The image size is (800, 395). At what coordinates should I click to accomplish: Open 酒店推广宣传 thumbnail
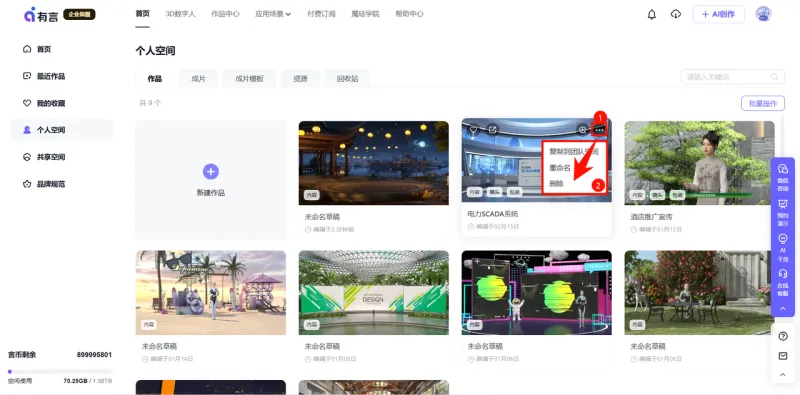click(x=699, y=163)
